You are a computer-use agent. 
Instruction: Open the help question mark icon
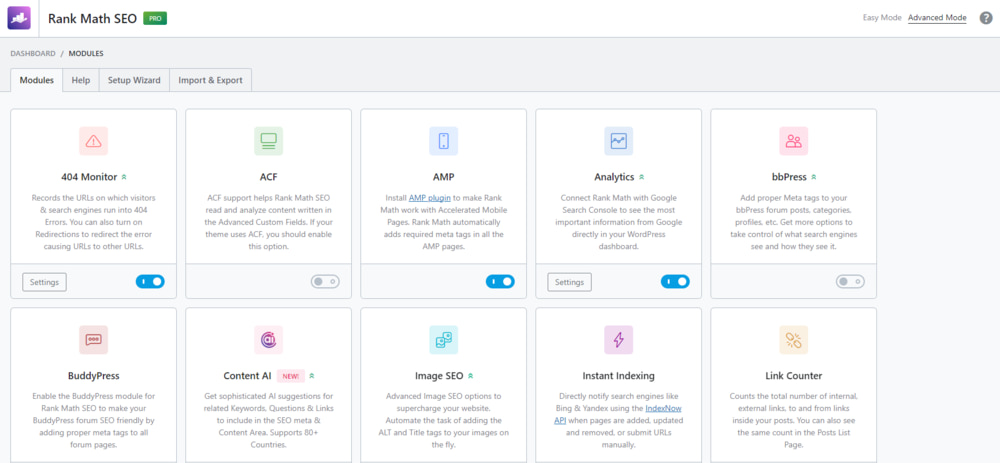coord(986,18)
